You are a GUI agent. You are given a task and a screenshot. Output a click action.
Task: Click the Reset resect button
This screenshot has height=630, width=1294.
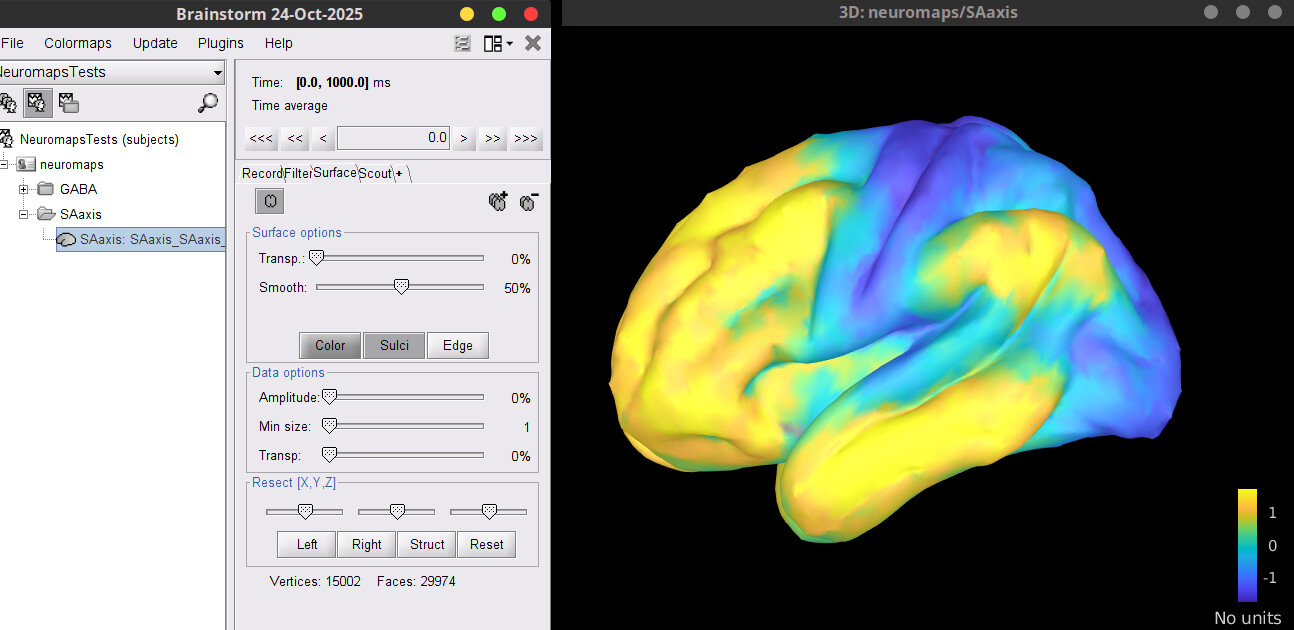coord(486,544)
